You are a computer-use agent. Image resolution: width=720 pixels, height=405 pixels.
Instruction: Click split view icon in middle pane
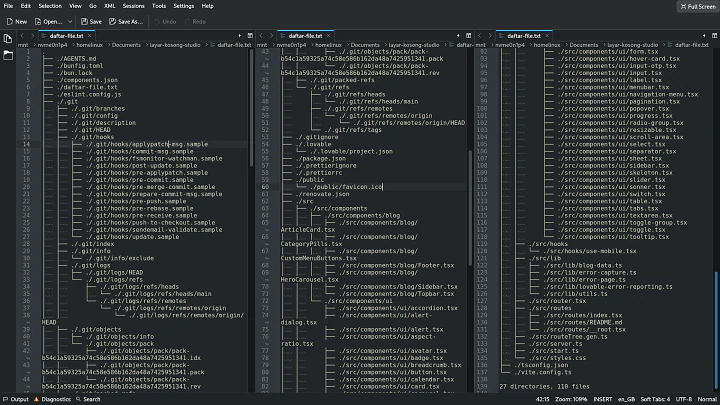[468, 36]
